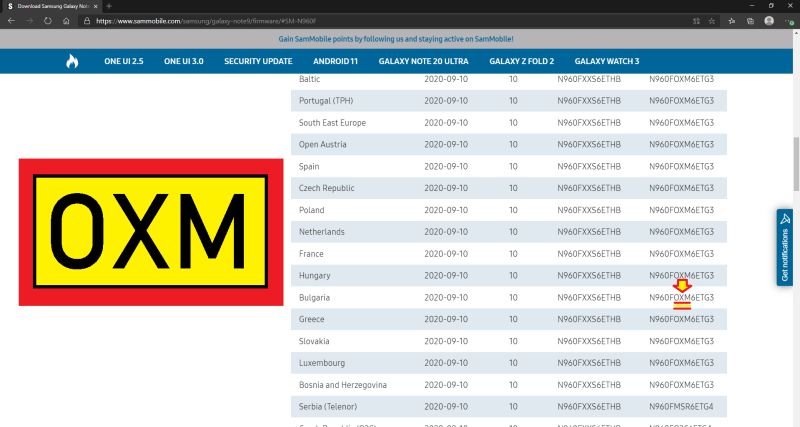Viewport: 800px width, 427px height.
Task: Select Serbia (Telenor) firmware row
Action: (509, 407)
